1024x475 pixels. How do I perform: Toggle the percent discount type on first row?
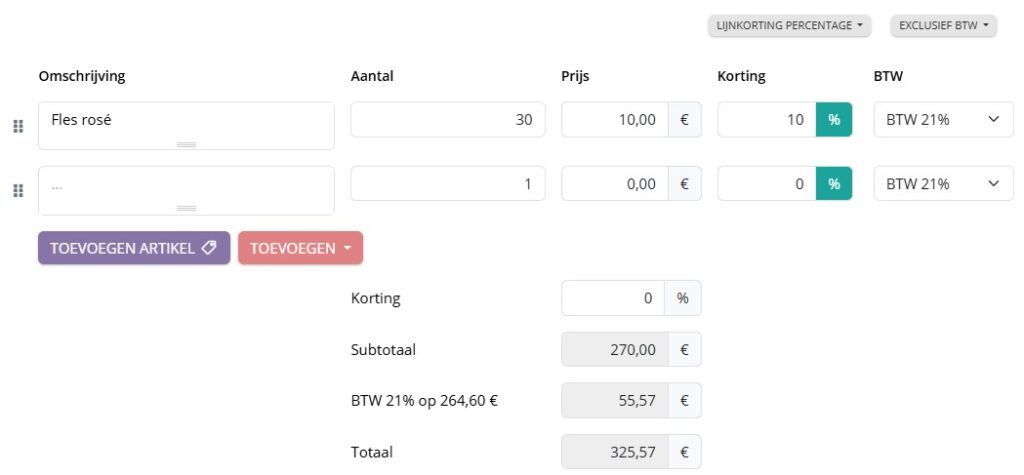[x=834, y=120]
